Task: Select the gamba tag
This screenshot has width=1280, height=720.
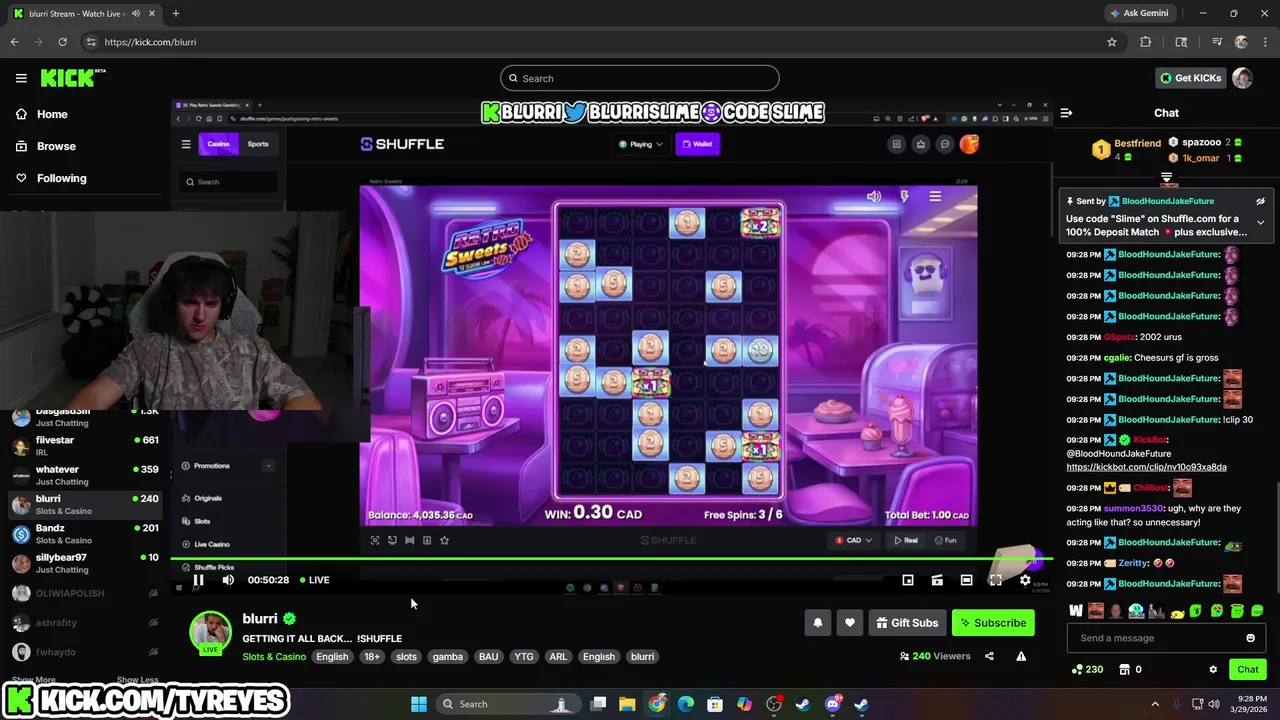Action: coord(447,657)
